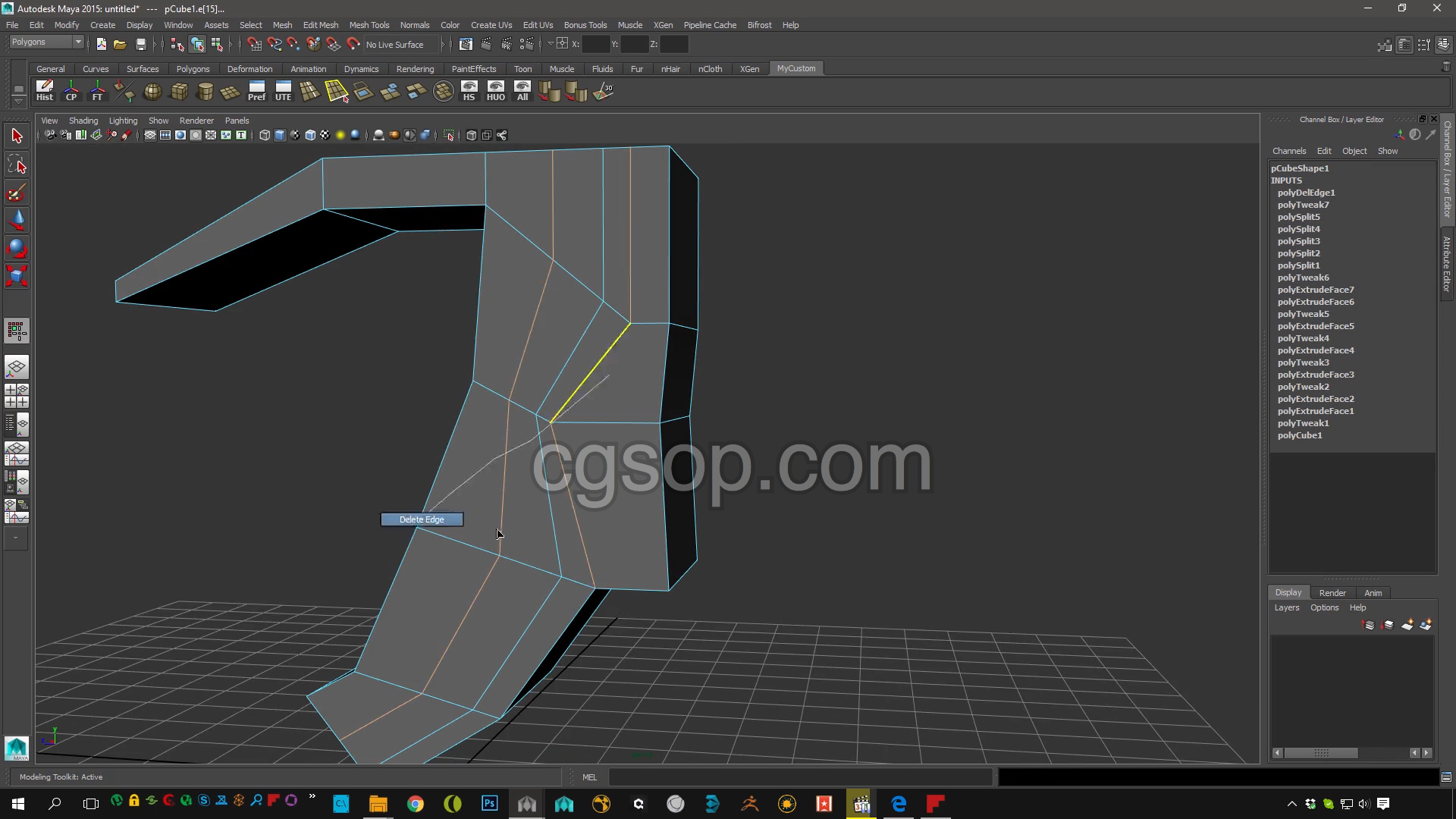1456x819 pixels.
Task: Open the input field mode dropdown arrow
Action: [x=550, y=44]
